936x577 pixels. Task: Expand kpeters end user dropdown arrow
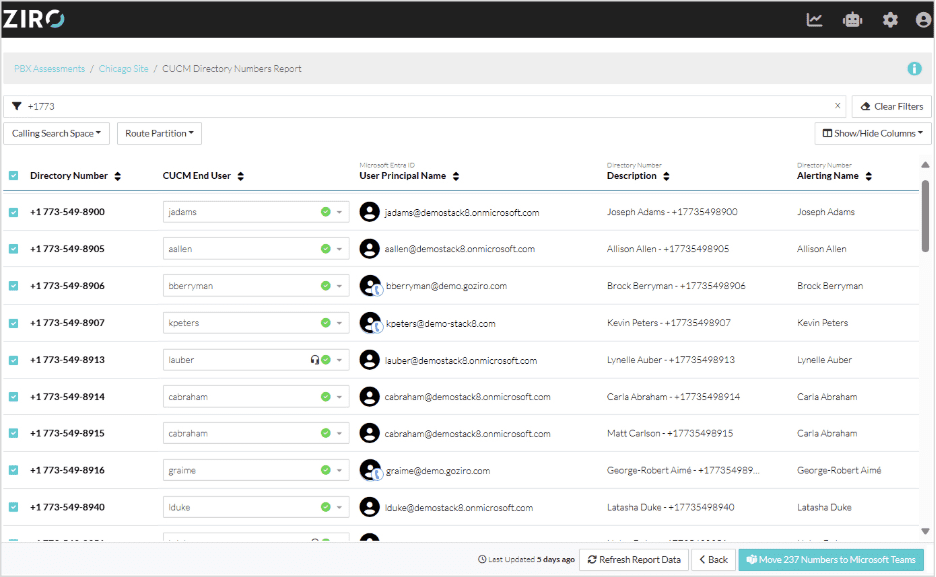(x=339, y=323)
